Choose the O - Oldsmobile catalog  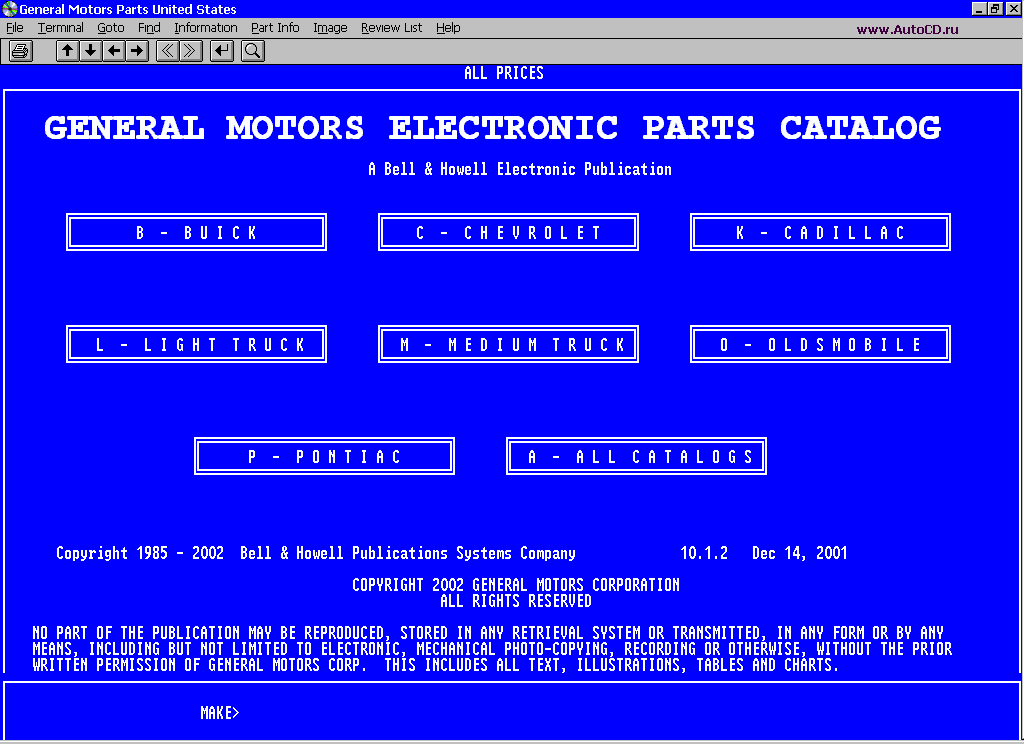point(821,344)
